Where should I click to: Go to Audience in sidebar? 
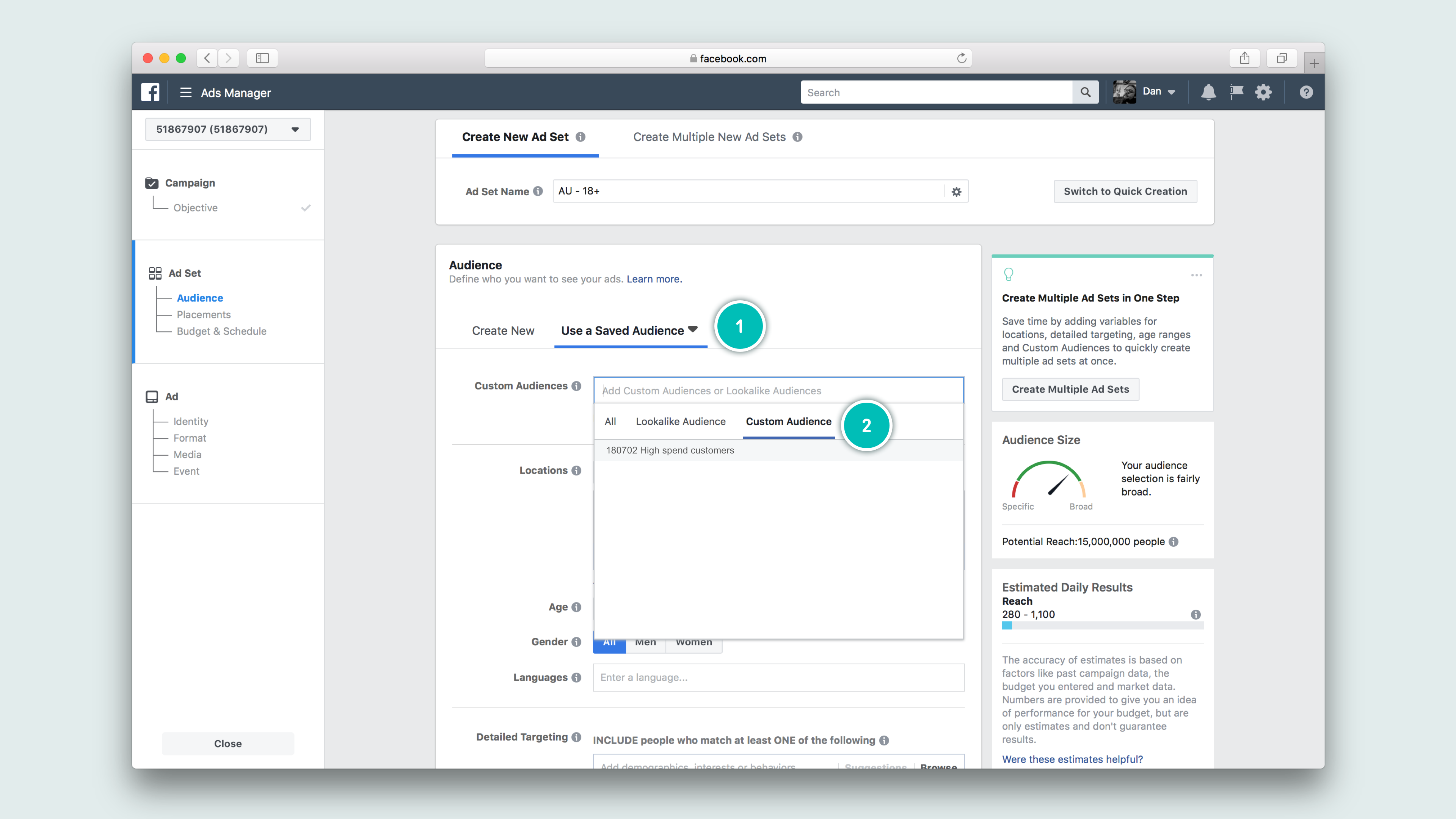pos(200,298)
